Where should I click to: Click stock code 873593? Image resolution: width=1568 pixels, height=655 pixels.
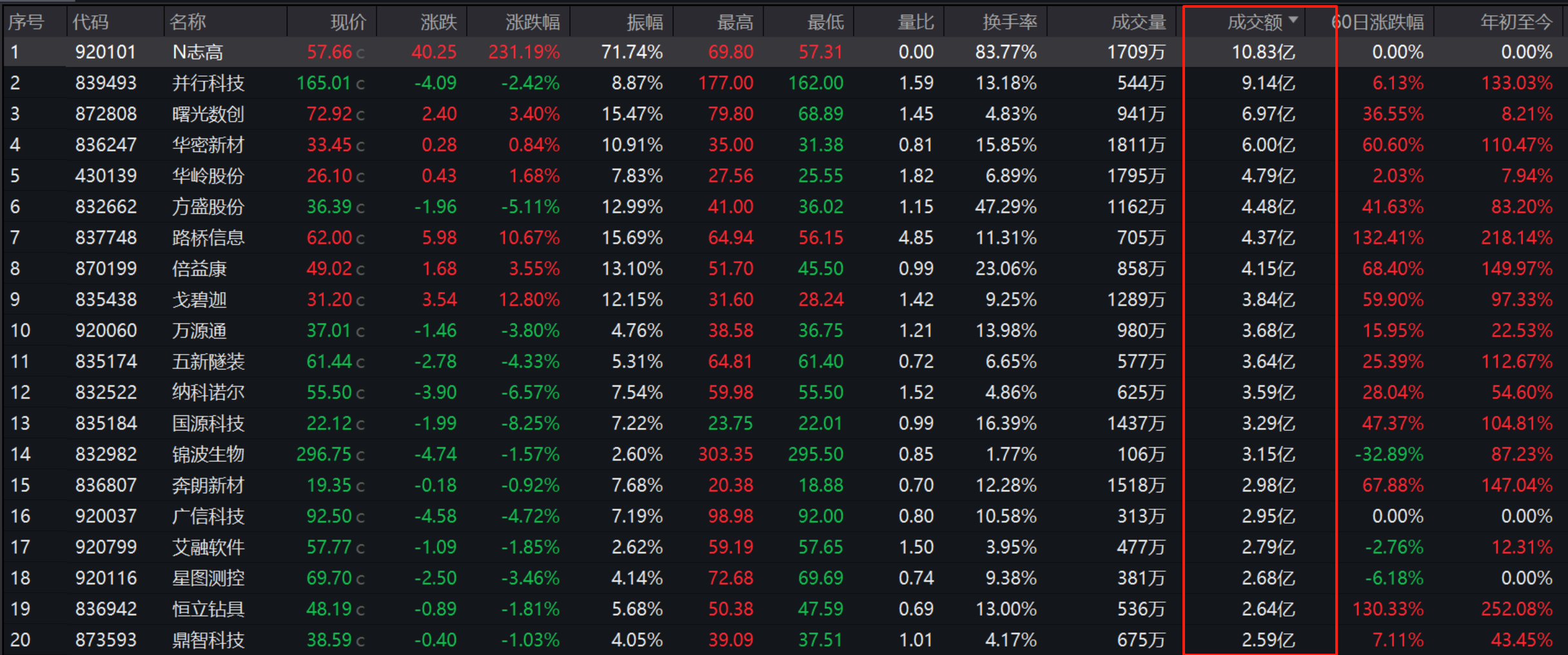(106, 640)
